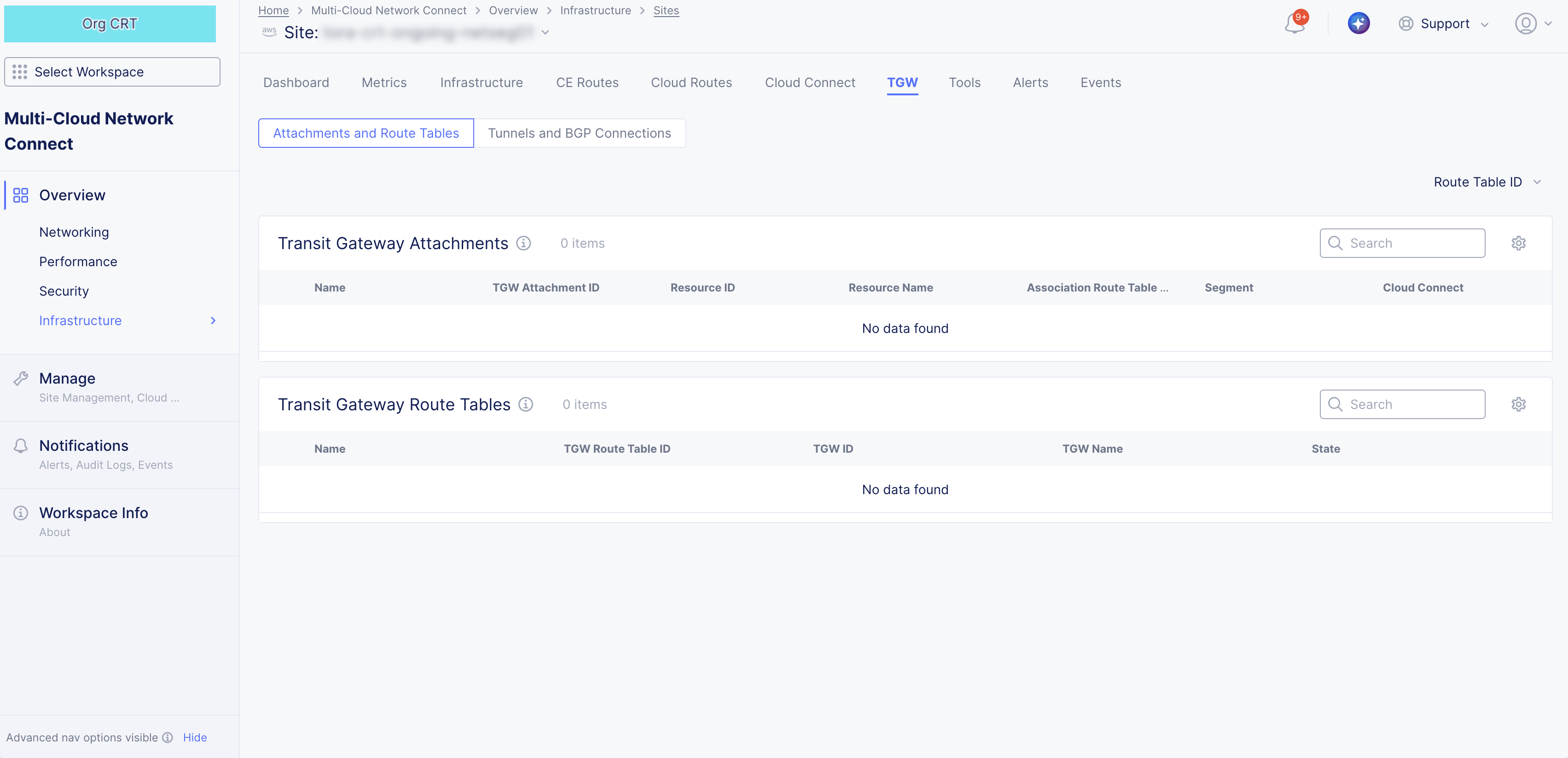Screen dimensions: 1568x758
Task: Click the AI assistant sparkle icon
Action: (1358, 24)
